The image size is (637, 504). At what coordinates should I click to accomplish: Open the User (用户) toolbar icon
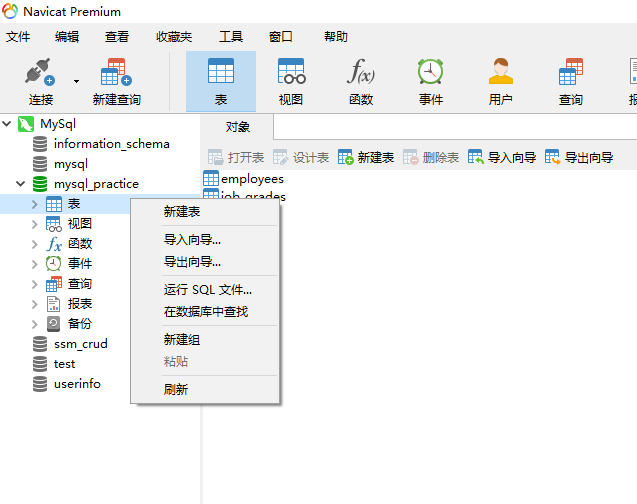[x=500, y=71]
